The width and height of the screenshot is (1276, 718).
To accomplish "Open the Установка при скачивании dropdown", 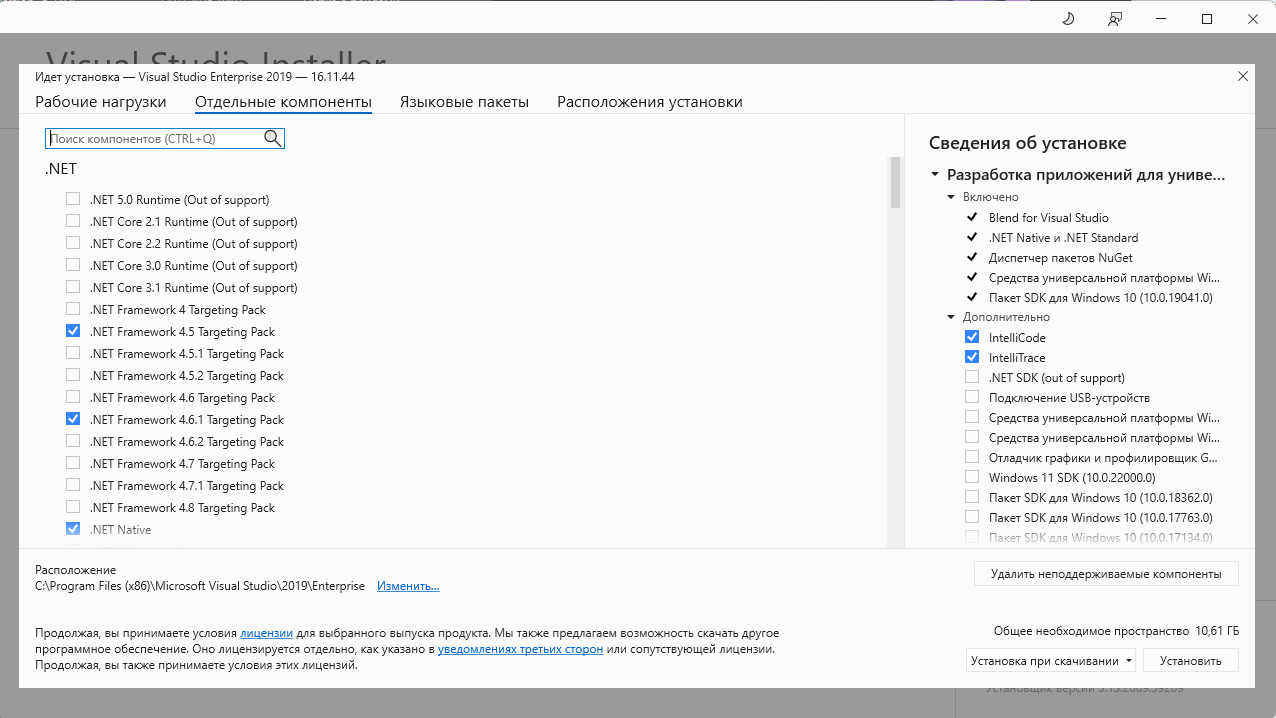I will (1051, 660).
